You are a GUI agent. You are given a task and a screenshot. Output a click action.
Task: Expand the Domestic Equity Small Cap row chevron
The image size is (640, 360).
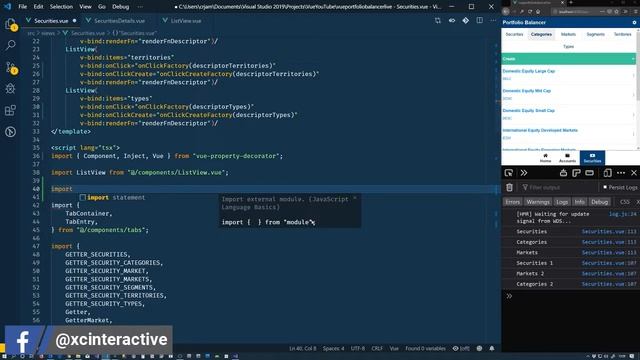click(x=633, y=114)
